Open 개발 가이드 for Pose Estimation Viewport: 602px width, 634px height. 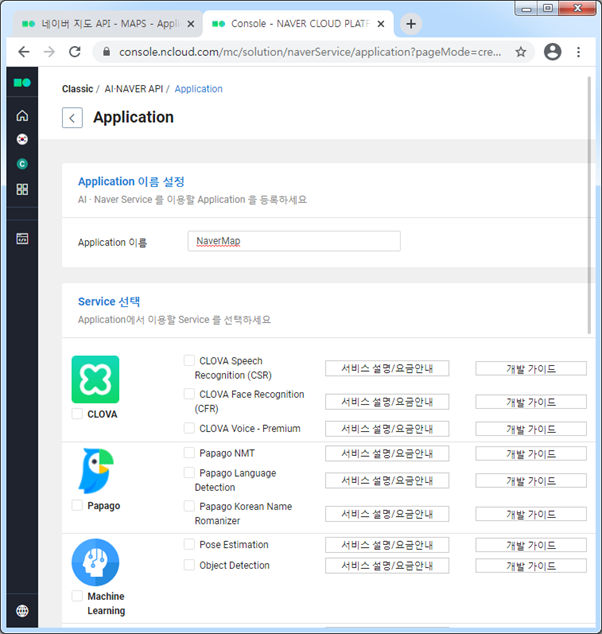tap(531, 545)
